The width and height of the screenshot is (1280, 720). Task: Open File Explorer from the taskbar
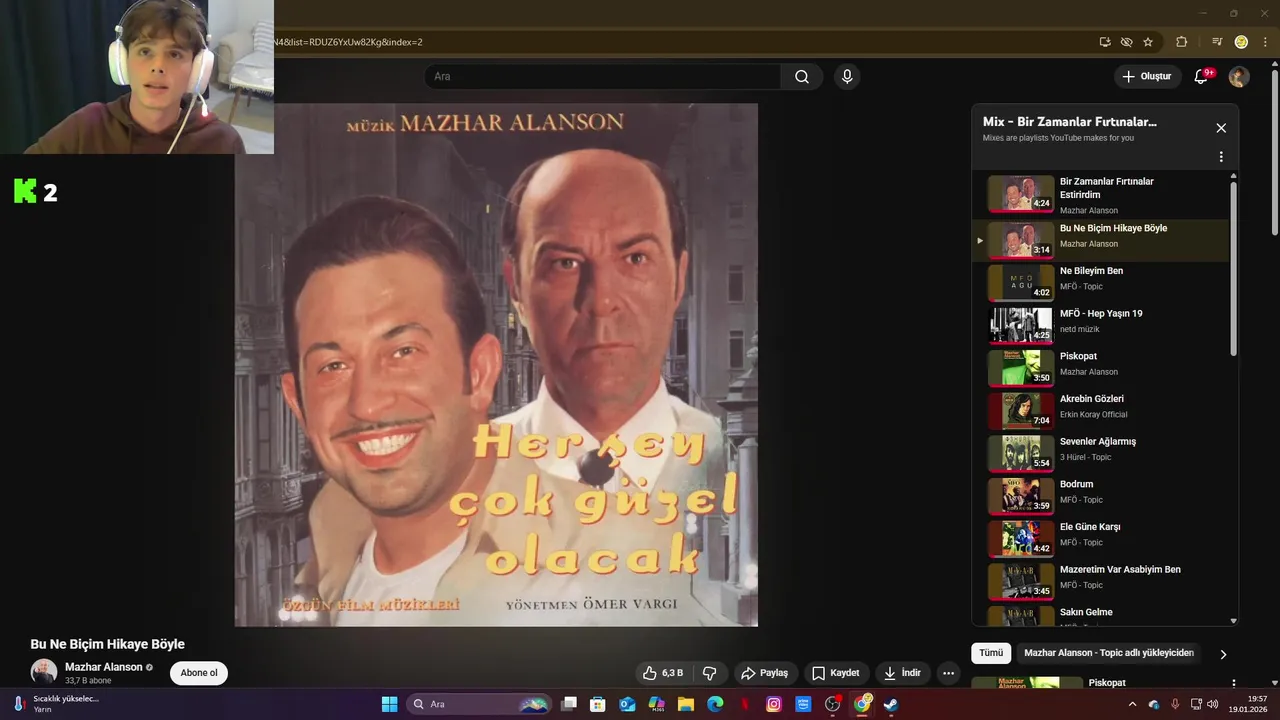[686, 704]
